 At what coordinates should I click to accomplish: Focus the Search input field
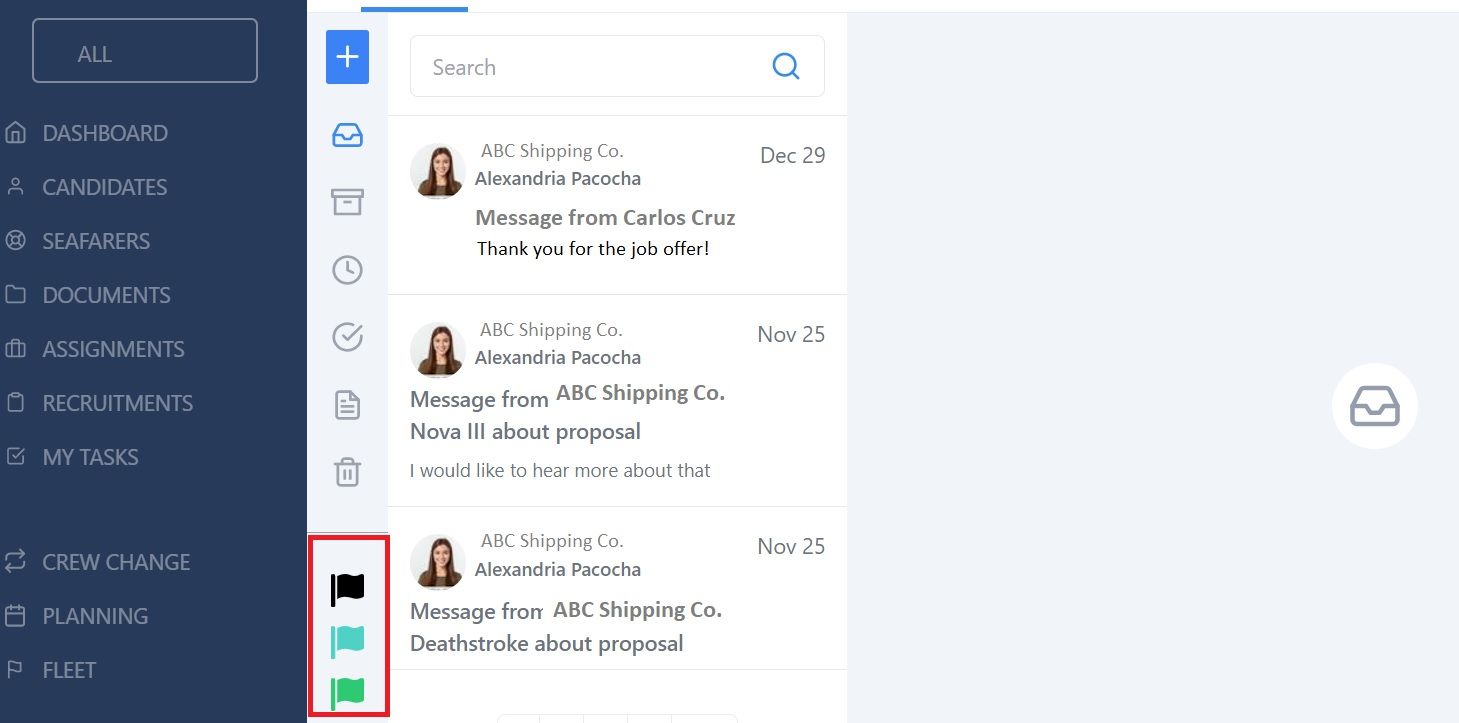tap(617, 66)
